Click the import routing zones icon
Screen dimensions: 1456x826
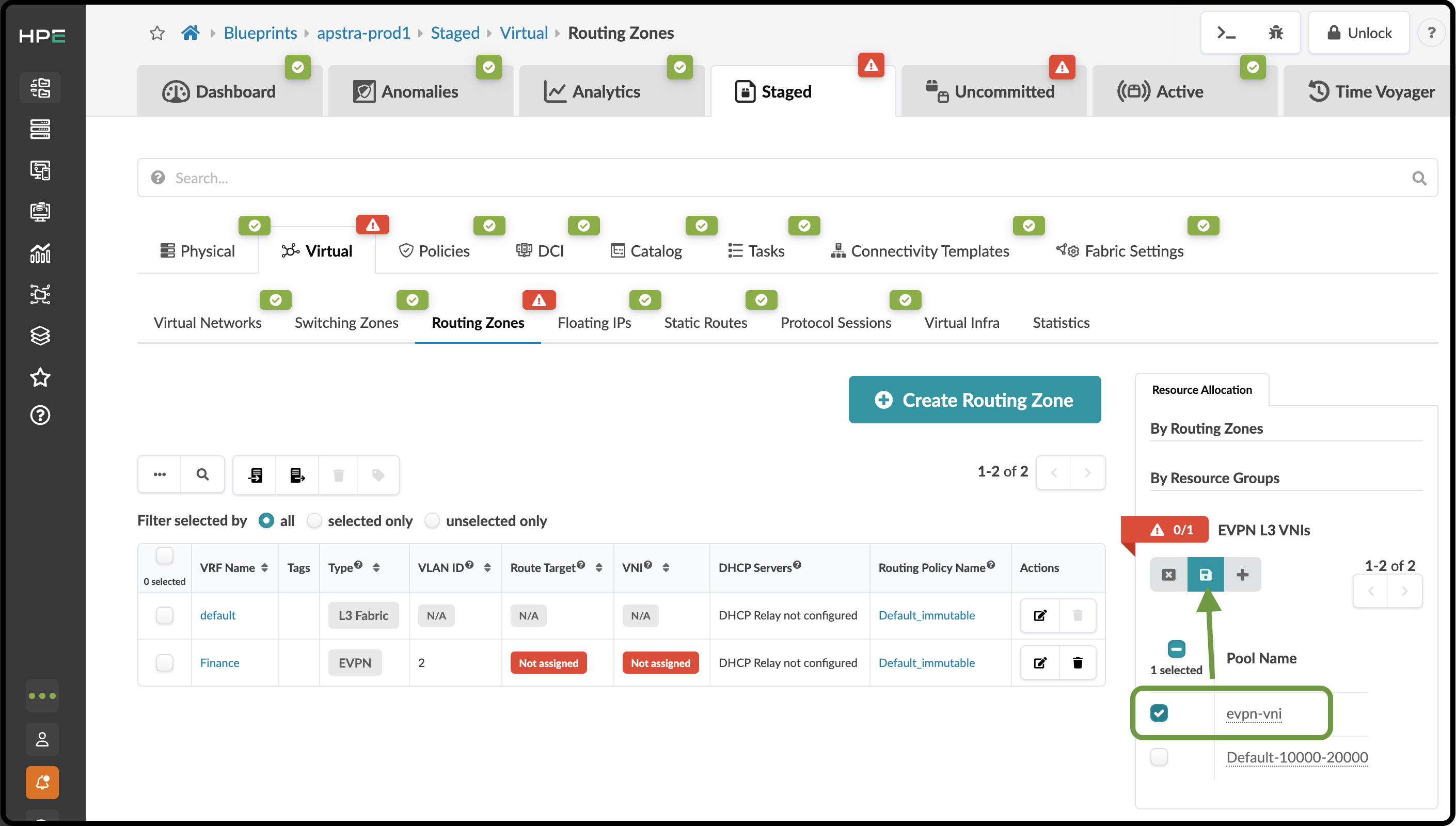[255, 475]
